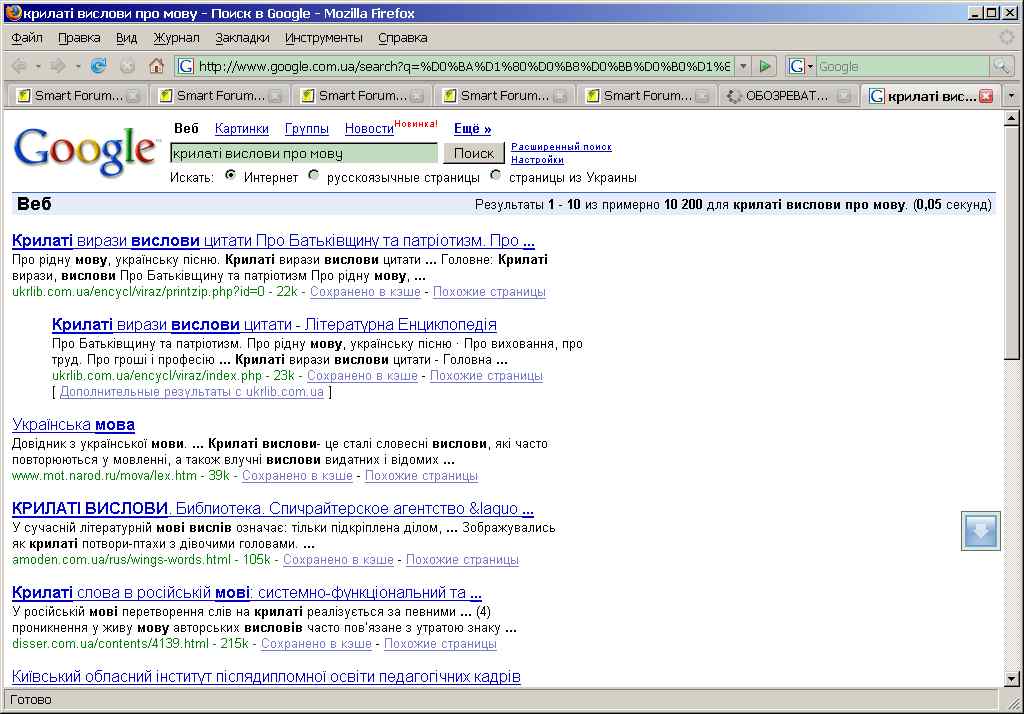
Task: Close the ОБОЗРЕВАТ... tab
Action: pos(844,96)
